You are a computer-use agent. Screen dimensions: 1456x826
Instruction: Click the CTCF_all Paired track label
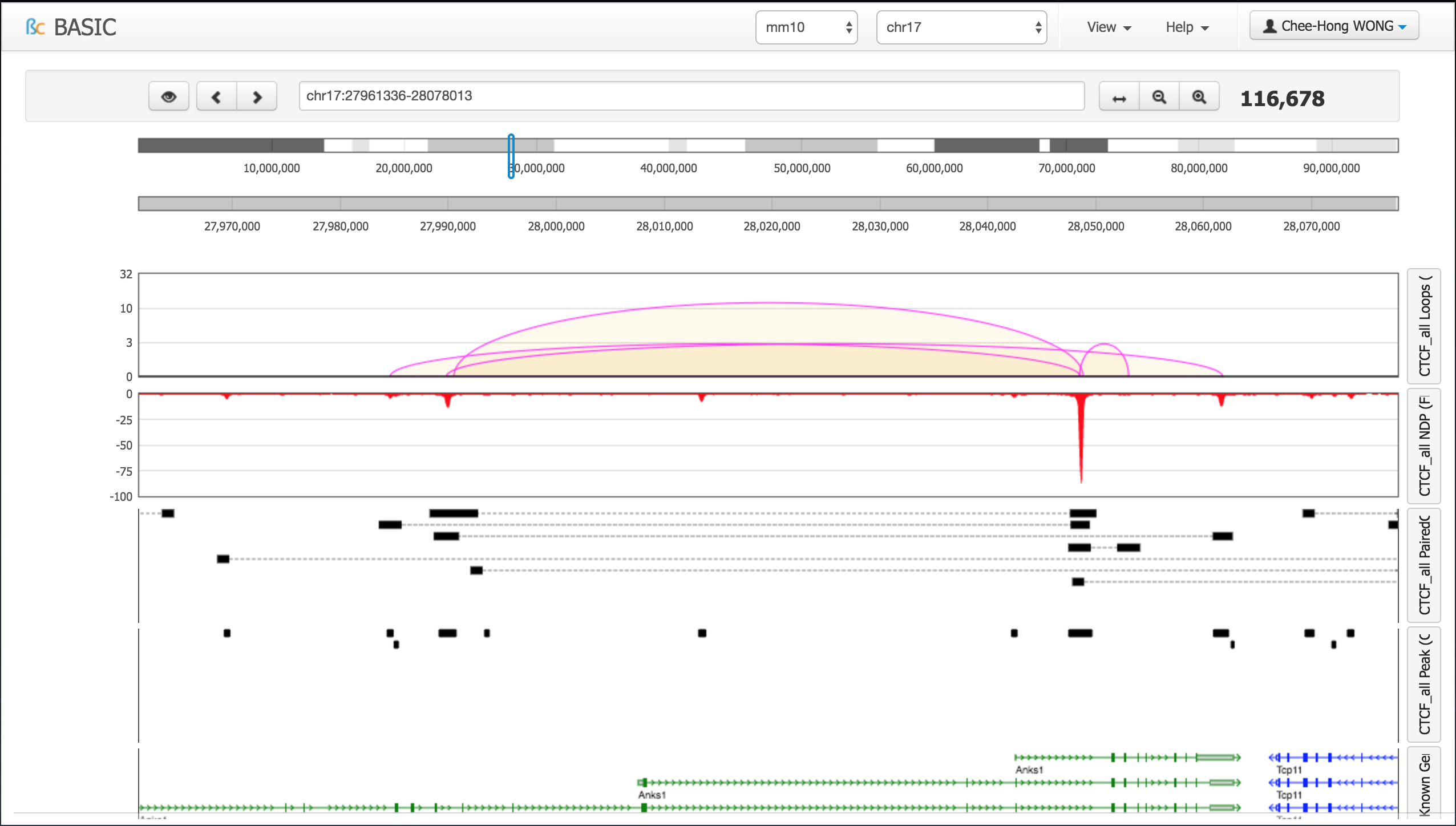click(1424, 565)
